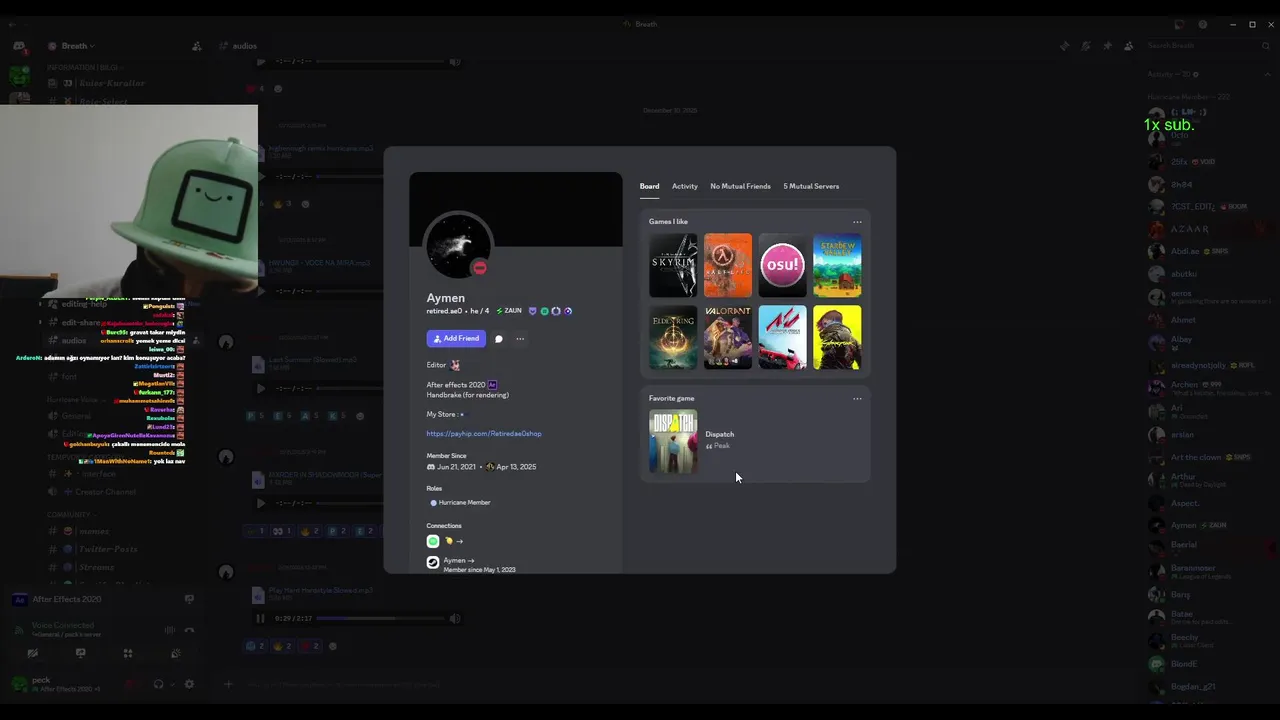Switch to the Board tab
Viewport: 1280px width, 720px height.
tap(649, 186)
